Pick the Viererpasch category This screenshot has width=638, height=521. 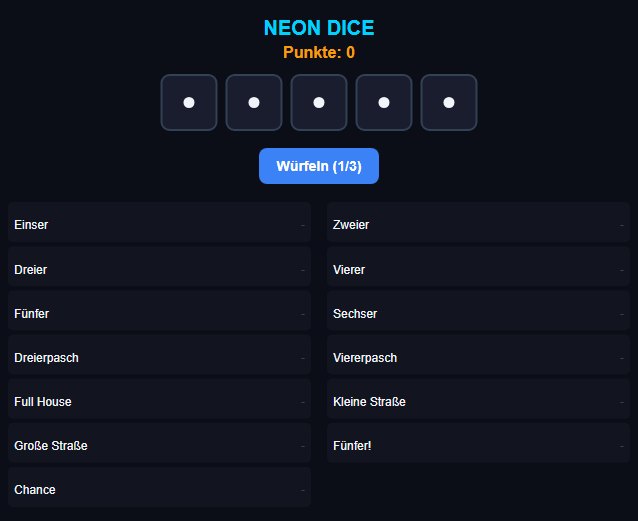tap(478, 355)
